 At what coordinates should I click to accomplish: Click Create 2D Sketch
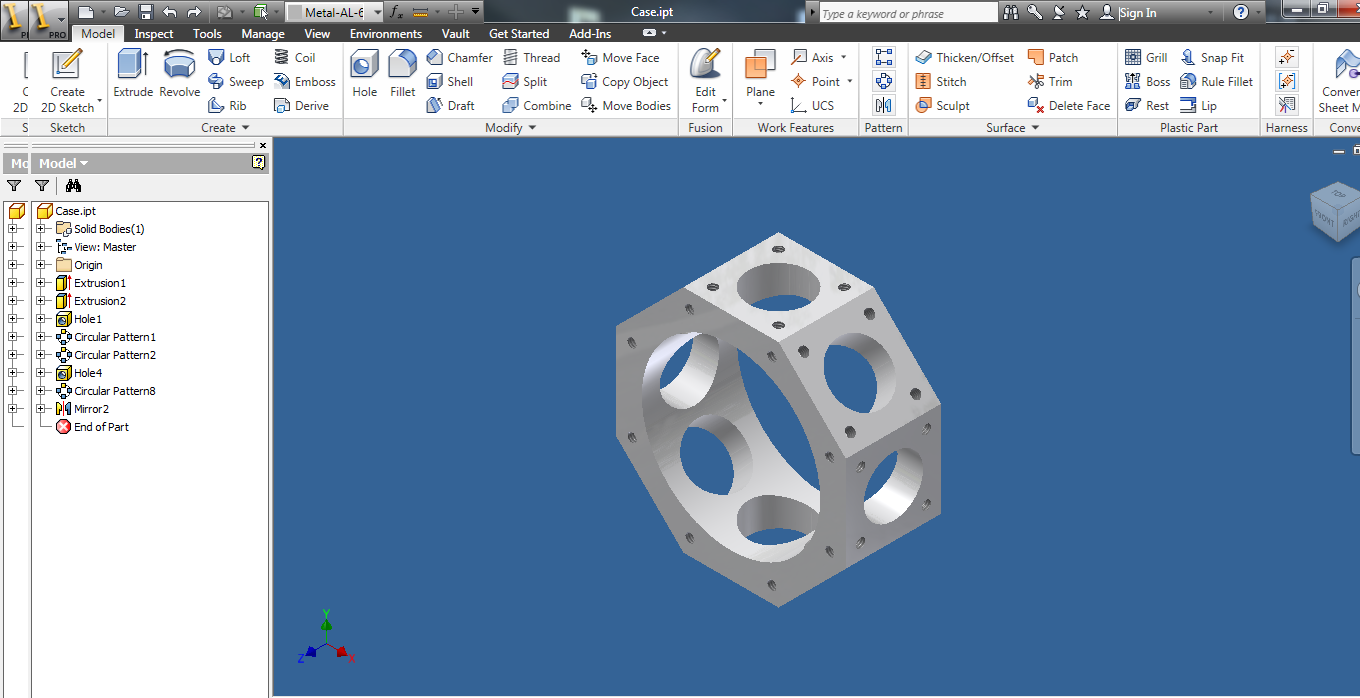pos(67,80)
